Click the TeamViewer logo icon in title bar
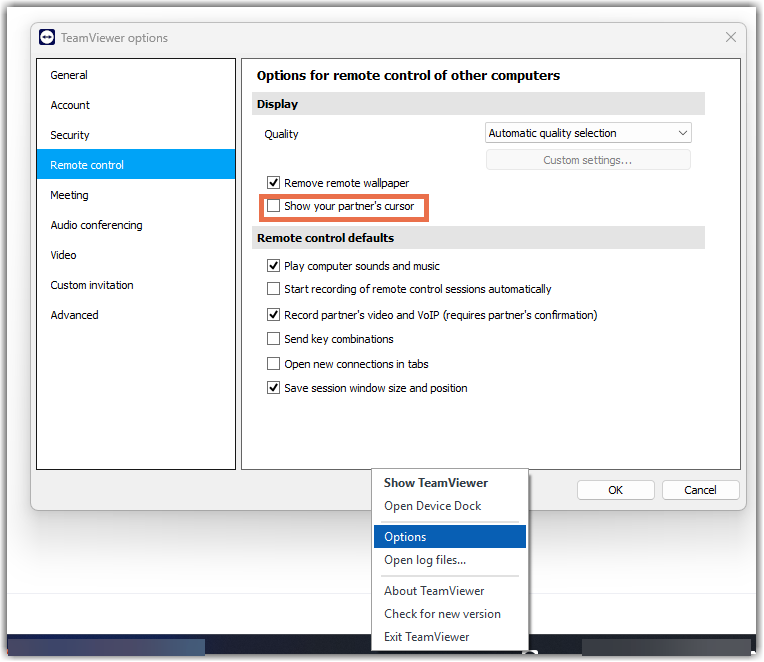The height and width of the screenshot is (662, 764). [x=47, y=38]
